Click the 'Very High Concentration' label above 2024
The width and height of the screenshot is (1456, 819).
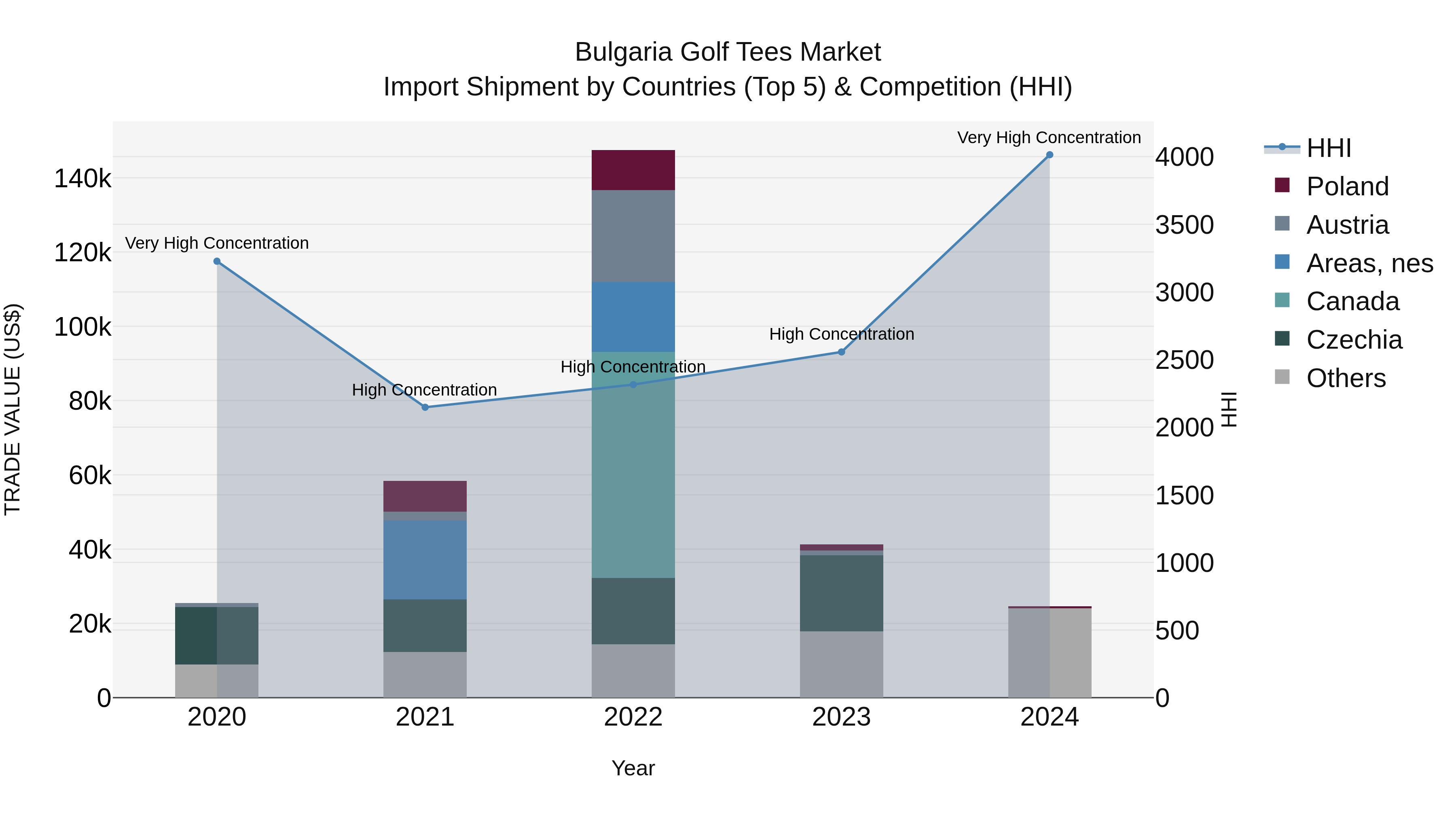pyautogui.click(x=1049, y=138)
